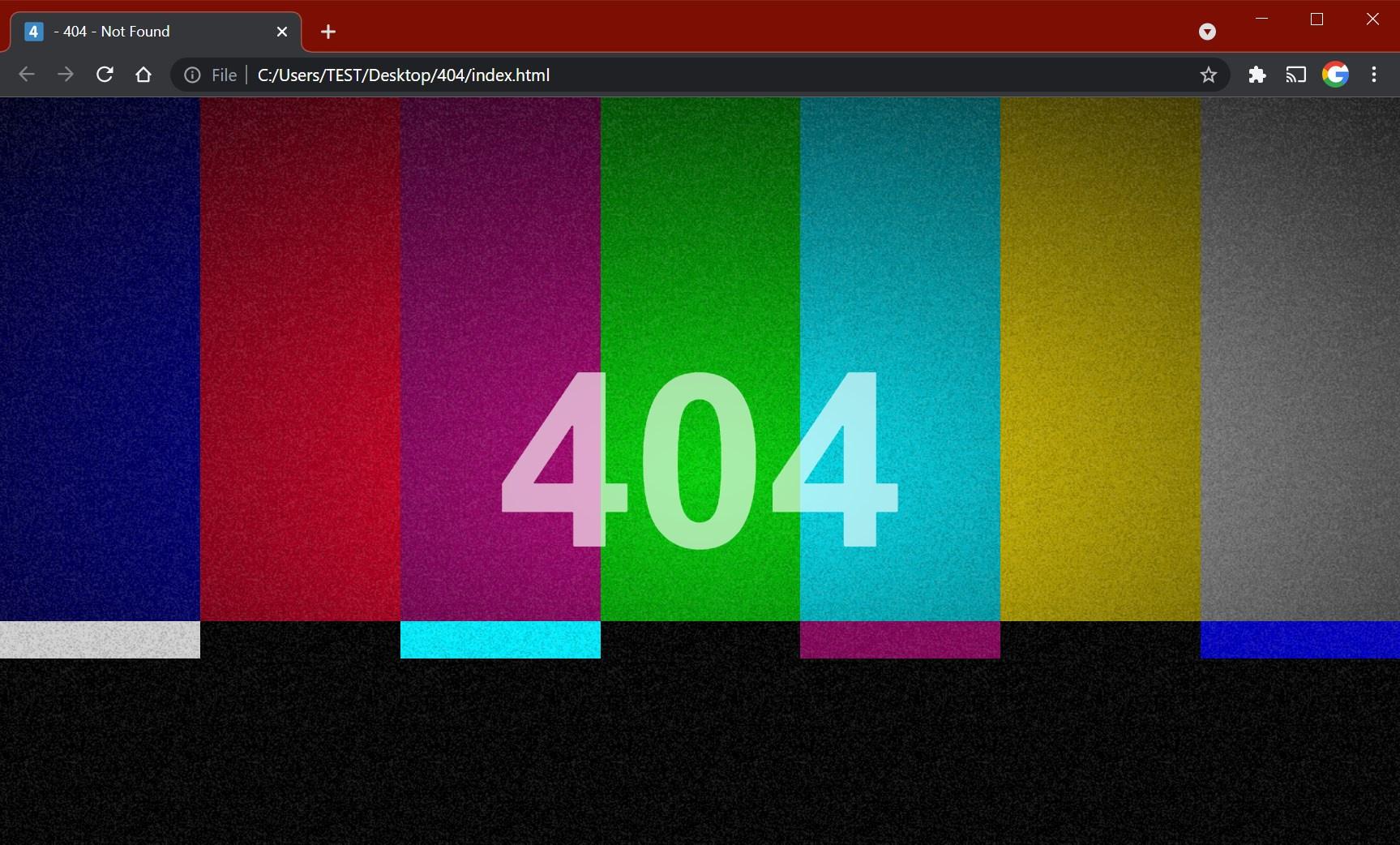Open the Google profile avatar
The width and height of the screenshot is (1400, 845).
(x=1335, y=75)
